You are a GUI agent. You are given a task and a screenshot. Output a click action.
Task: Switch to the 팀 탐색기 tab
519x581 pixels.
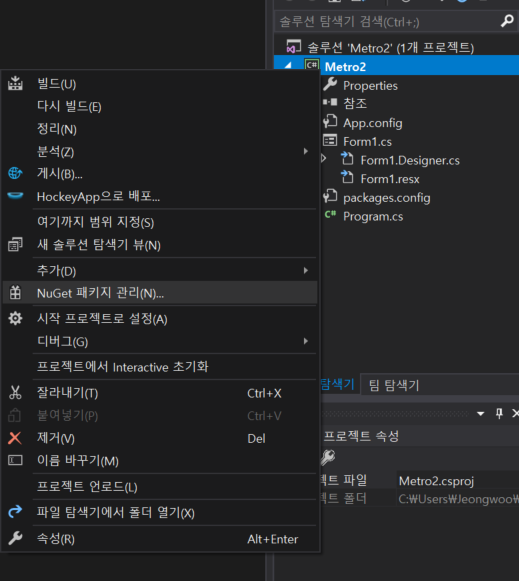pyautogui.click(x=394, y=385)
